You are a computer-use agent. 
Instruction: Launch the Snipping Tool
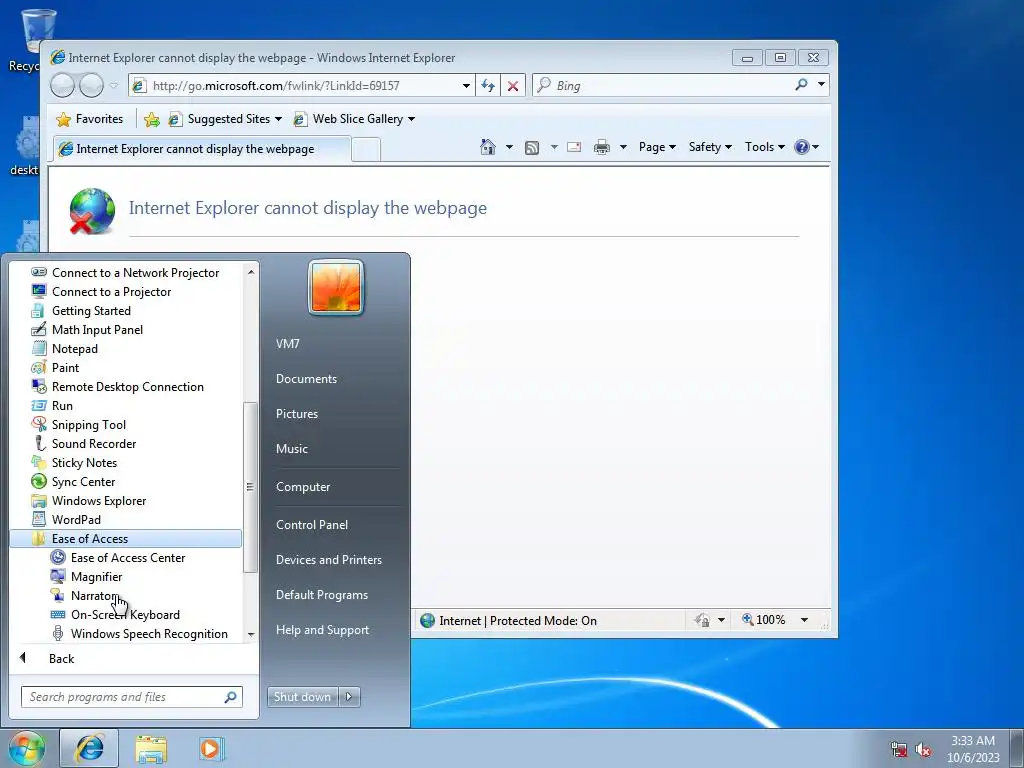coord(88,425)
